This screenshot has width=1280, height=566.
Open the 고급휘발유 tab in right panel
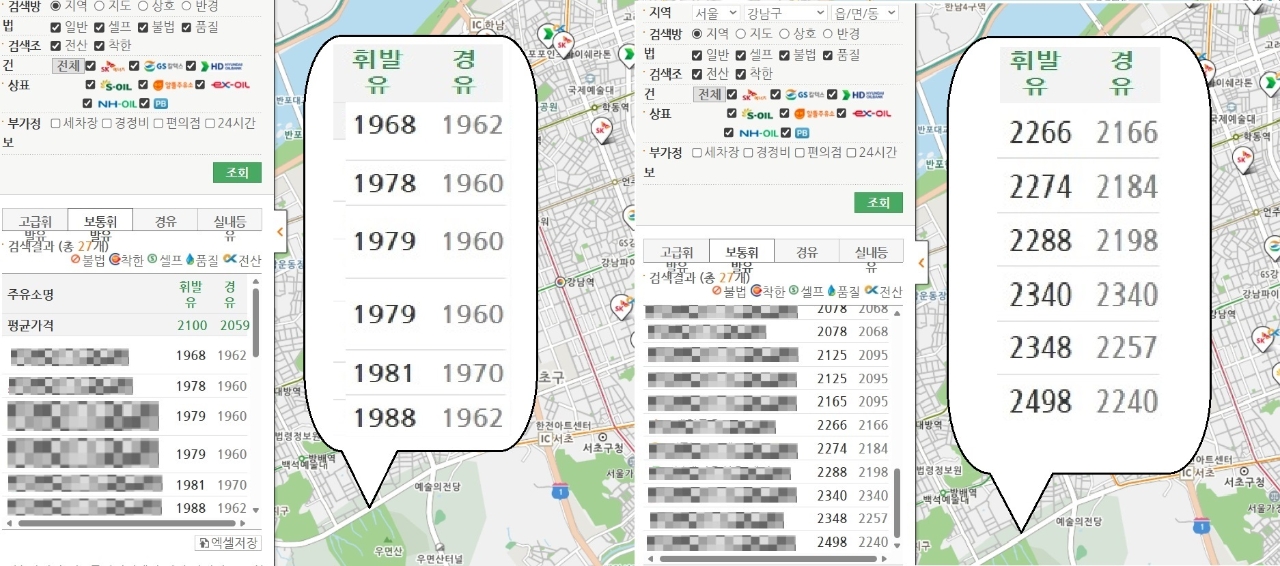(x=675, y=251)
